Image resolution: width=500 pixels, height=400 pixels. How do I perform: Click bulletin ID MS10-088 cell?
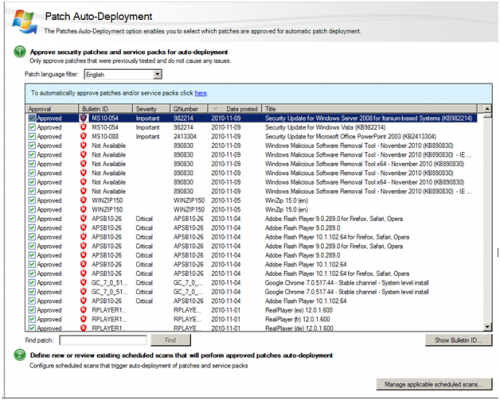(105, 136)
